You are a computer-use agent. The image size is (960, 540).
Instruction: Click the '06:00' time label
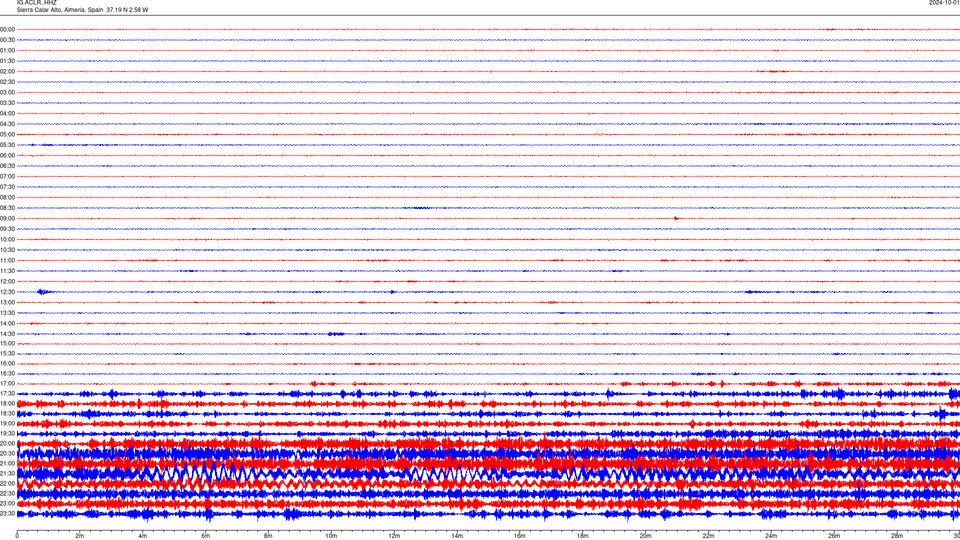click(7, 156)
